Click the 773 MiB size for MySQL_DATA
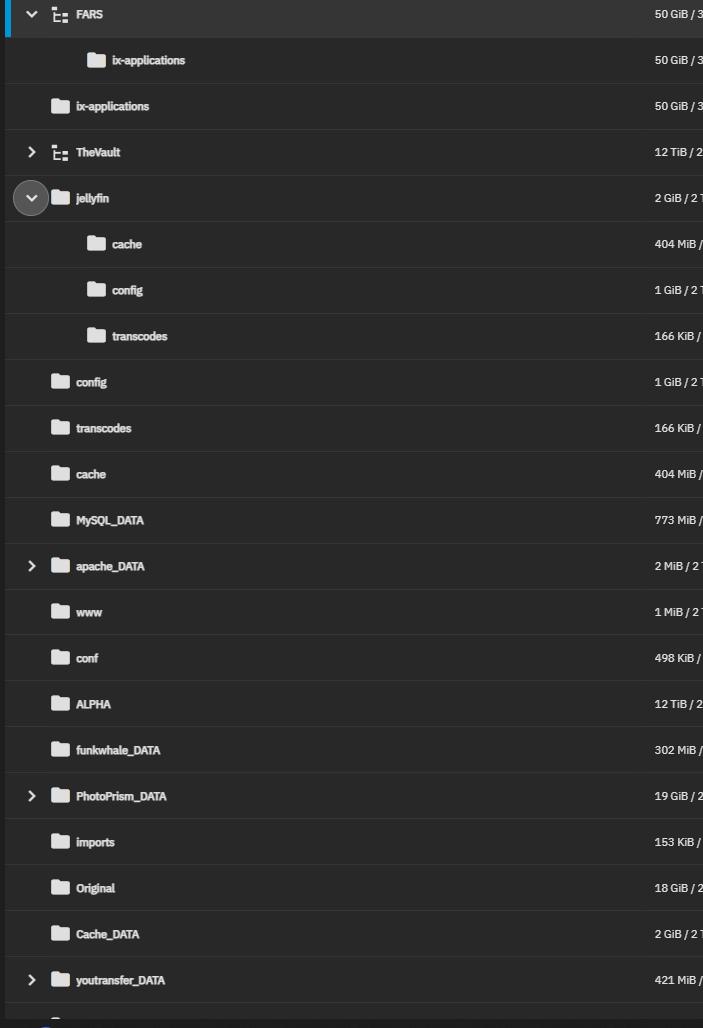Screen dimensions: 703x1028 pos(675,520)
